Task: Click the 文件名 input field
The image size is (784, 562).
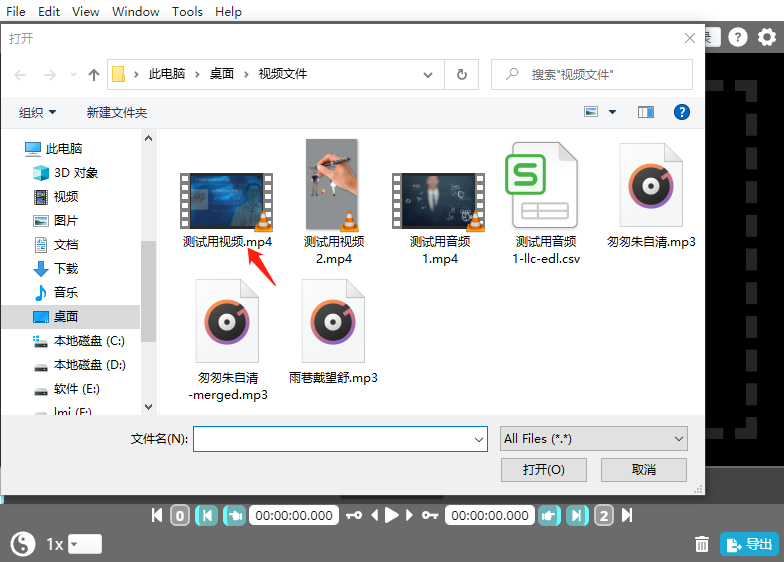Action: pyautogui.click(x=340, y=439)
